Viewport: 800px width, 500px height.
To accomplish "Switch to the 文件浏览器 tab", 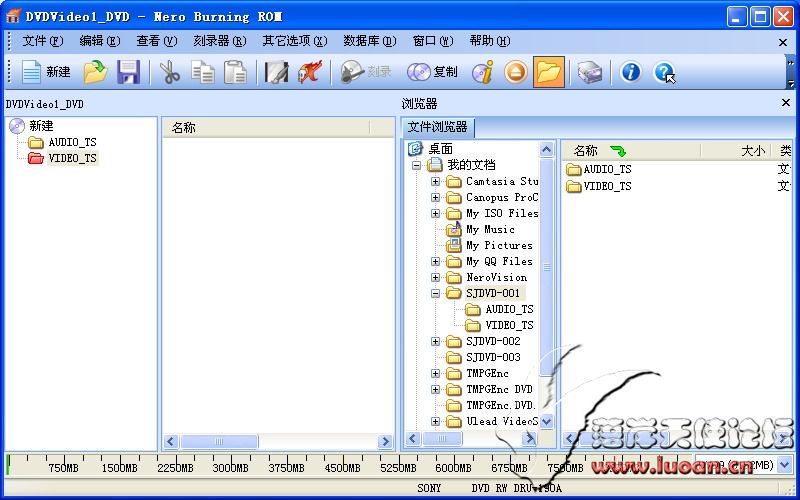I will 437,127.
